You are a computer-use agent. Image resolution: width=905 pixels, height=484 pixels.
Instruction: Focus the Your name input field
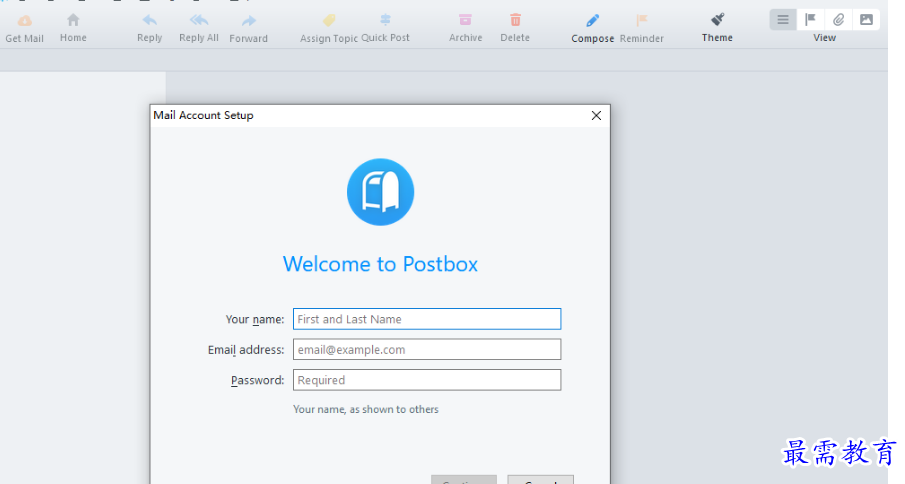[x=427, y=319]
